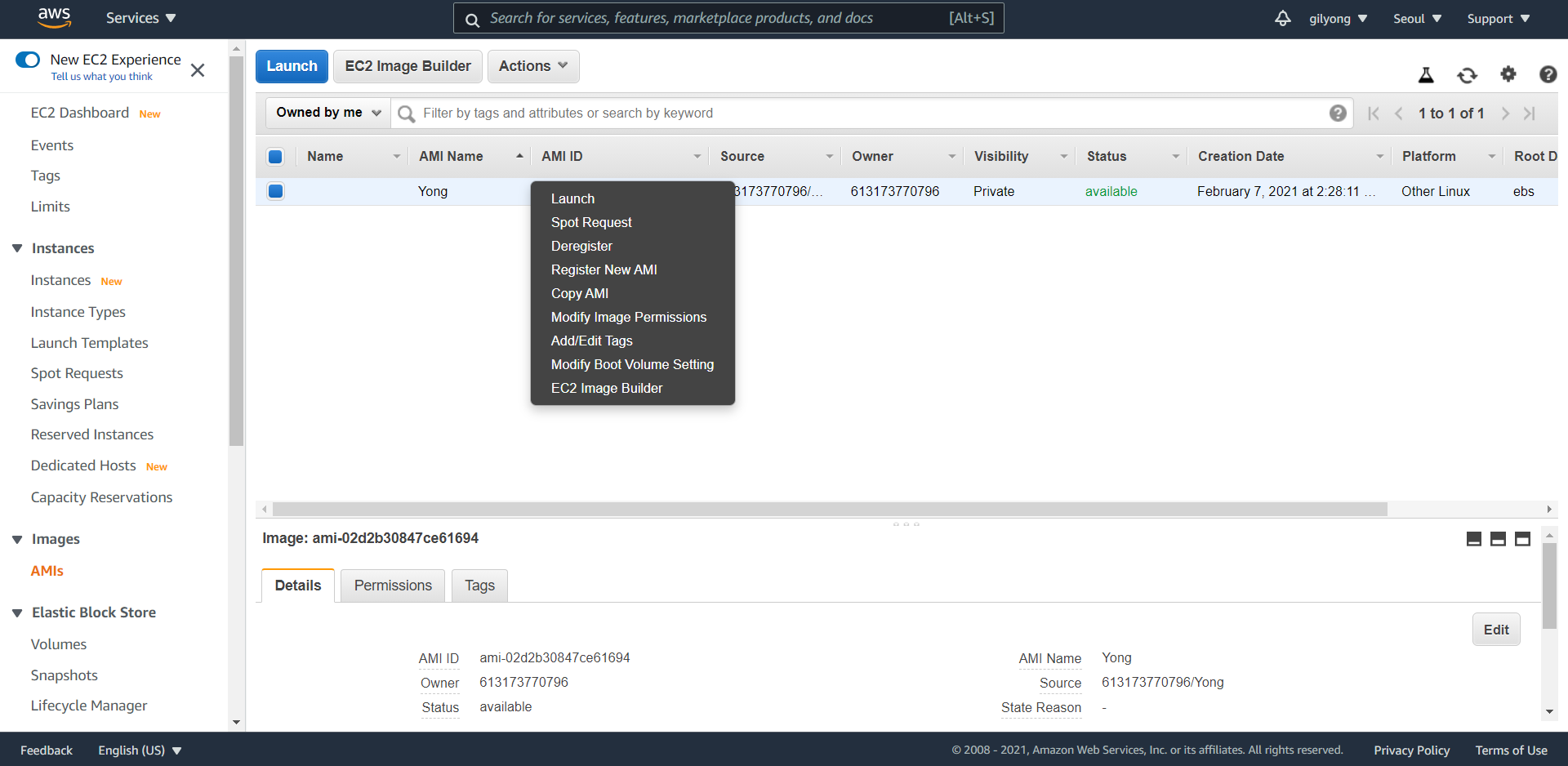Set details pane to half height
The height and width of the screenshot is (766, 1568).
pyautogui.click(x=1498, y=539)
